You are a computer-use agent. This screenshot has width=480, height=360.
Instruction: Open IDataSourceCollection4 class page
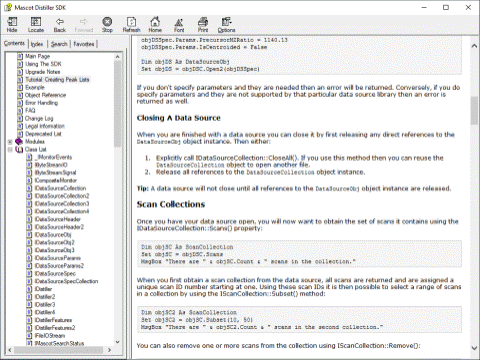[x=62, y=211]
